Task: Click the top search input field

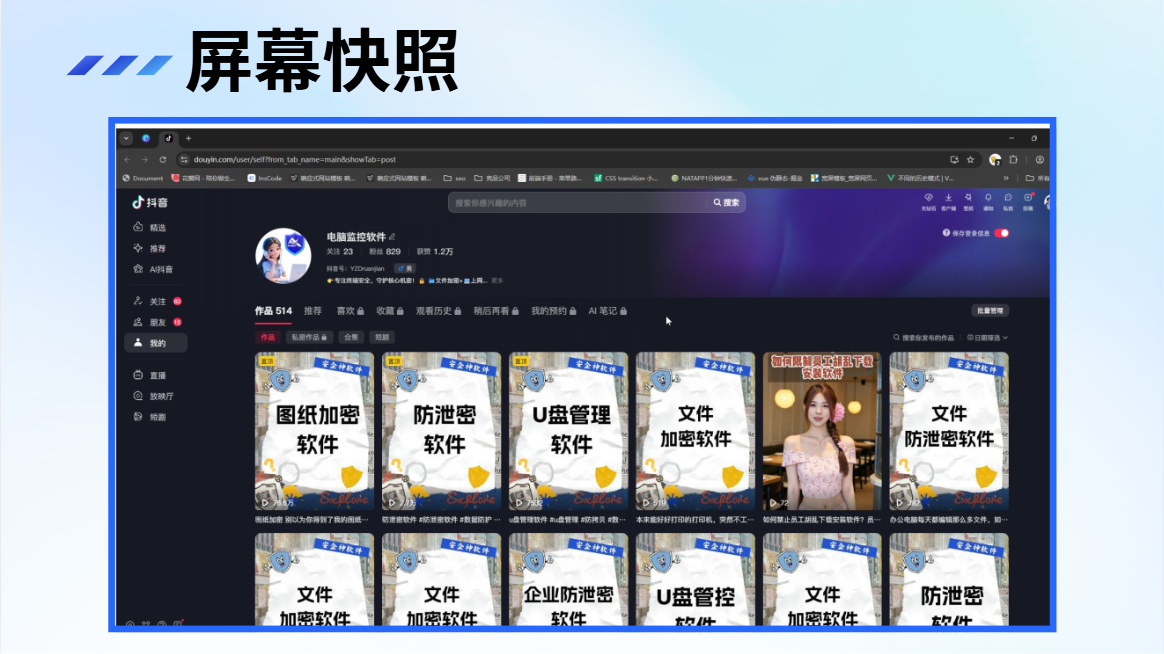Action: coord(578,203)
